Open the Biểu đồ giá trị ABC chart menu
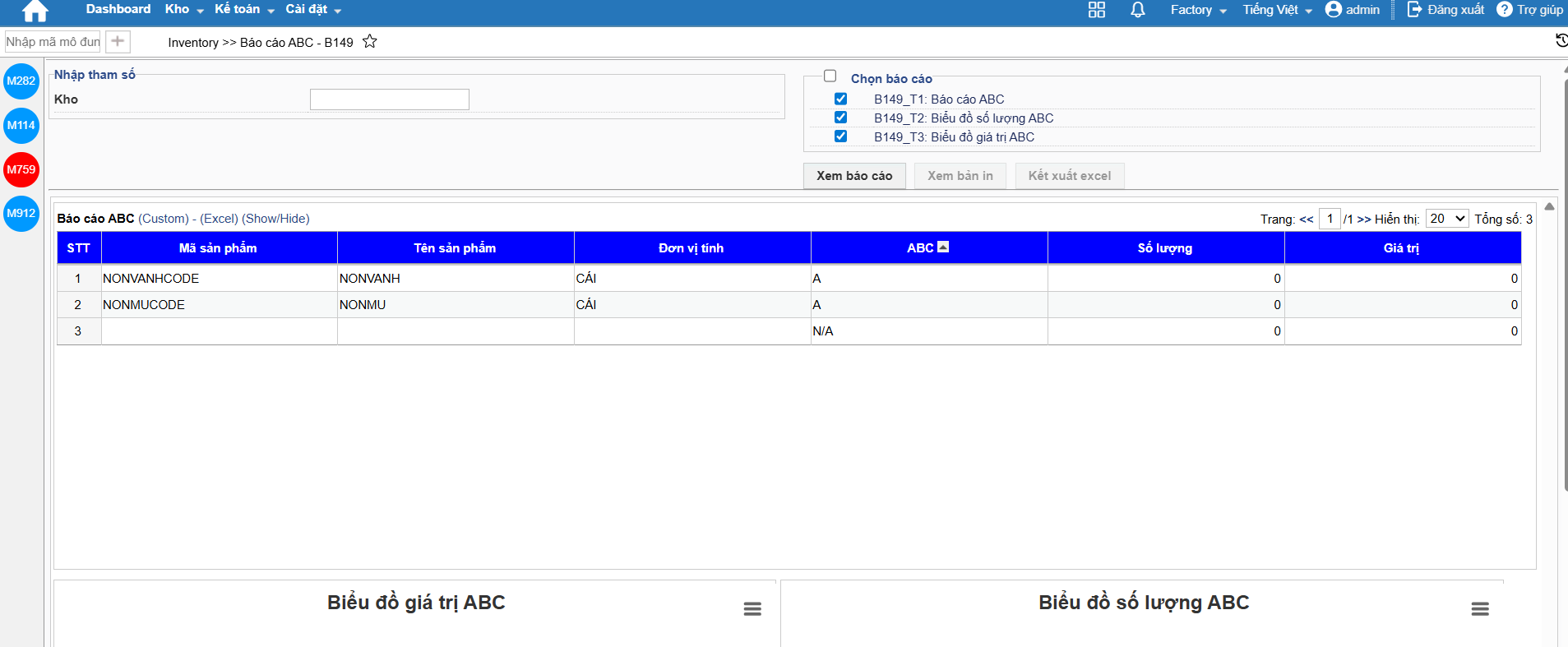Viewport: 1568px width, 647px height. [x=752, y=609]
